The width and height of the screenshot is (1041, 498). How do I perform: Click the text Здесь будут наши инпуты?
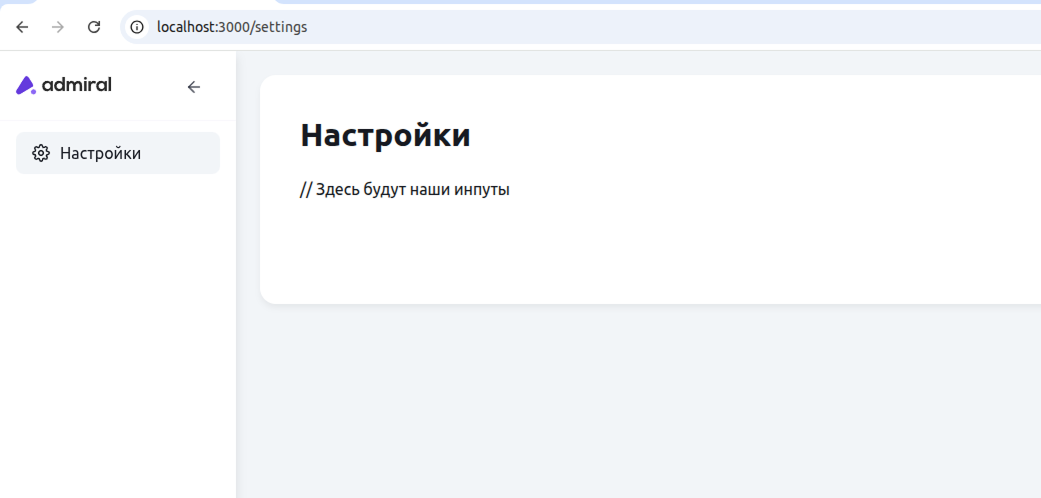pos(412,190)
